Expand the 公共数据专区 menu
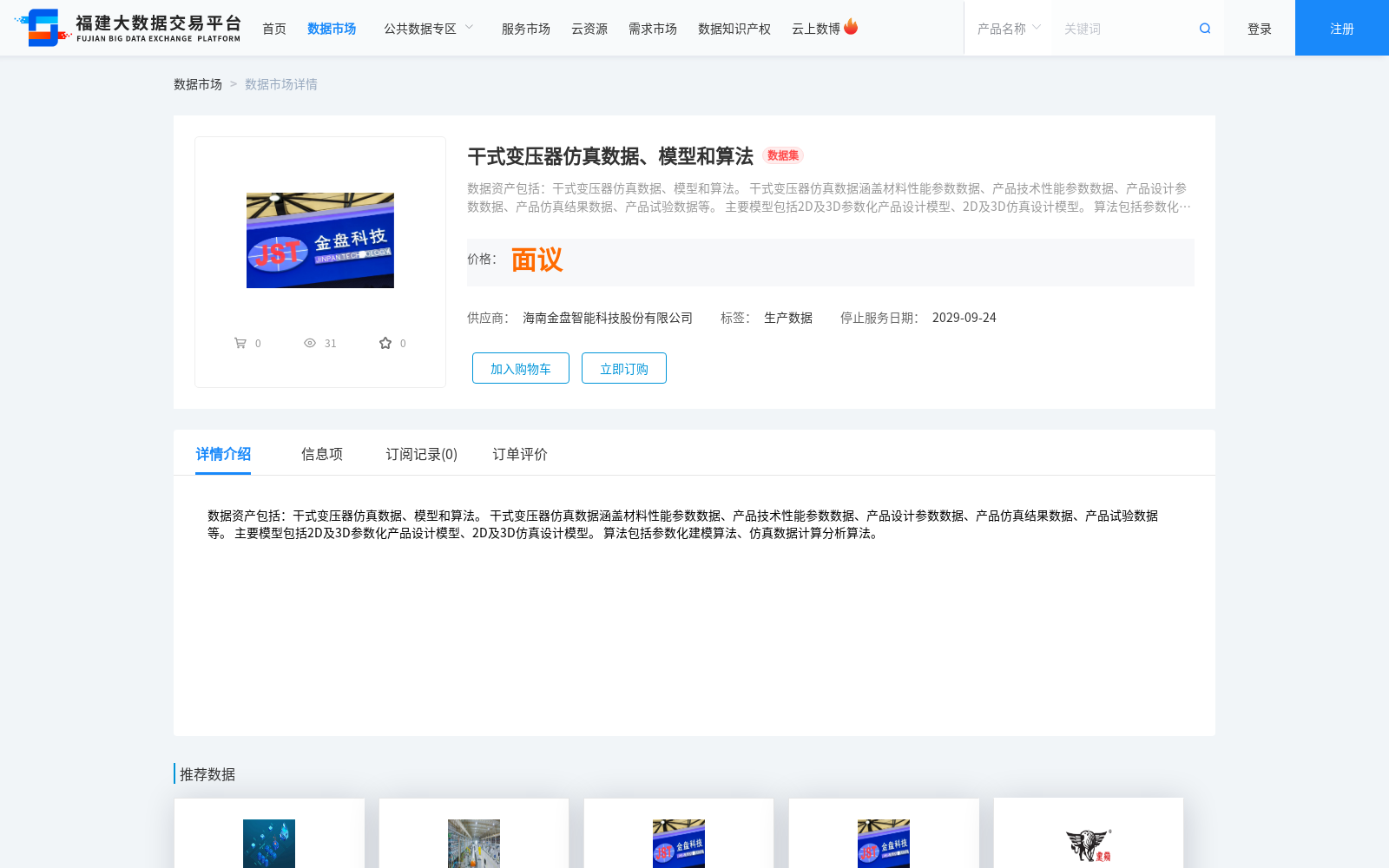Viewport: 1389px width, 868px height. [429, 29]
